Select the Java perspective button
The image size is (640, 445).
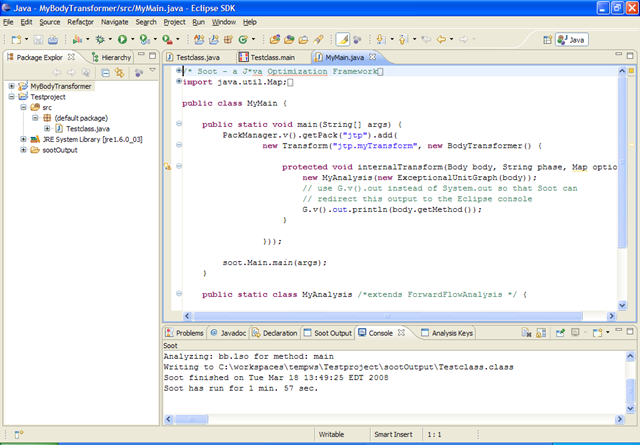[572, 40]
